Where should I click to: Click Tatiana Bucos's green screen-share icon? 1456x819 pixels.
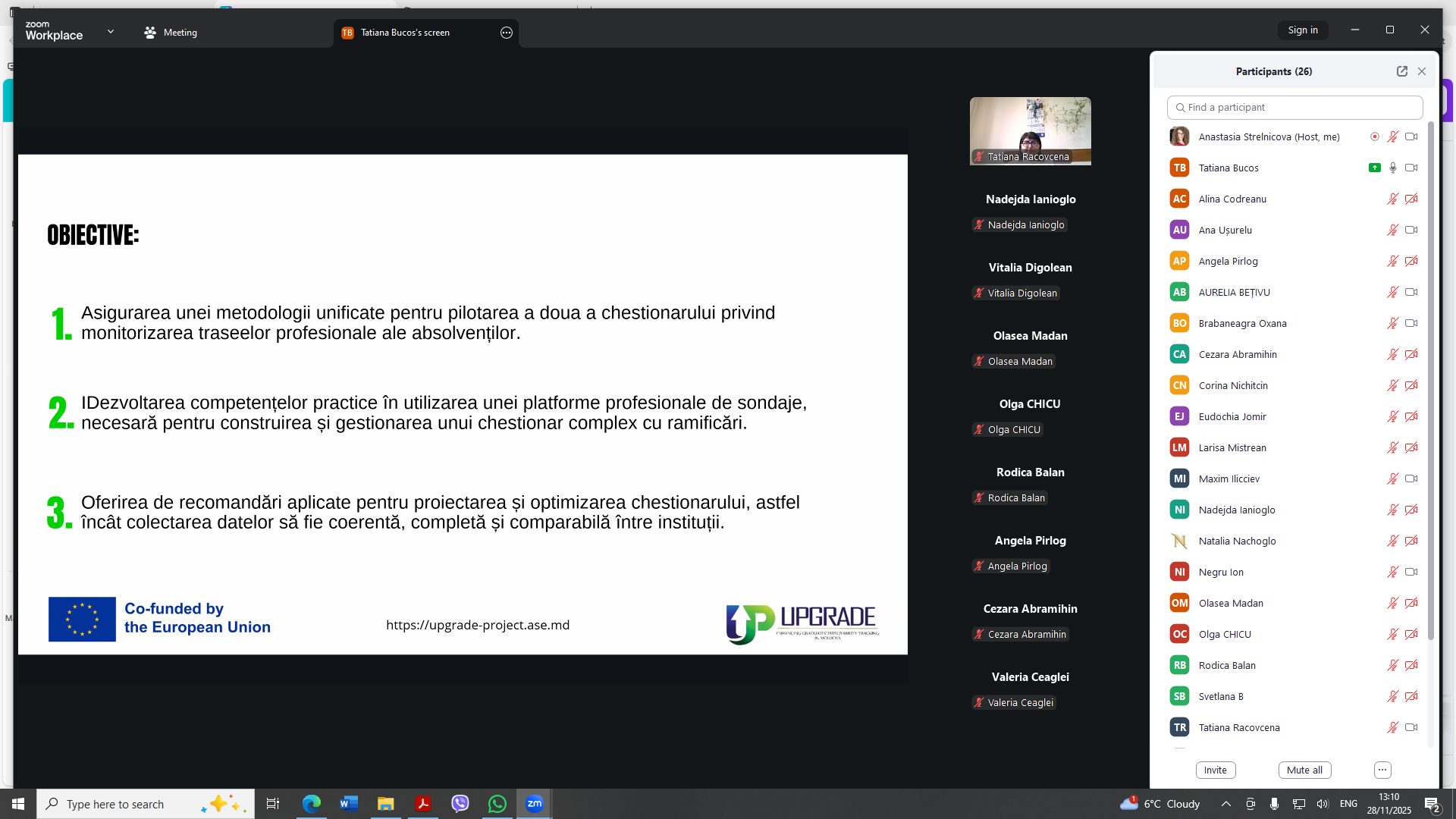(x=1374, y=168)
